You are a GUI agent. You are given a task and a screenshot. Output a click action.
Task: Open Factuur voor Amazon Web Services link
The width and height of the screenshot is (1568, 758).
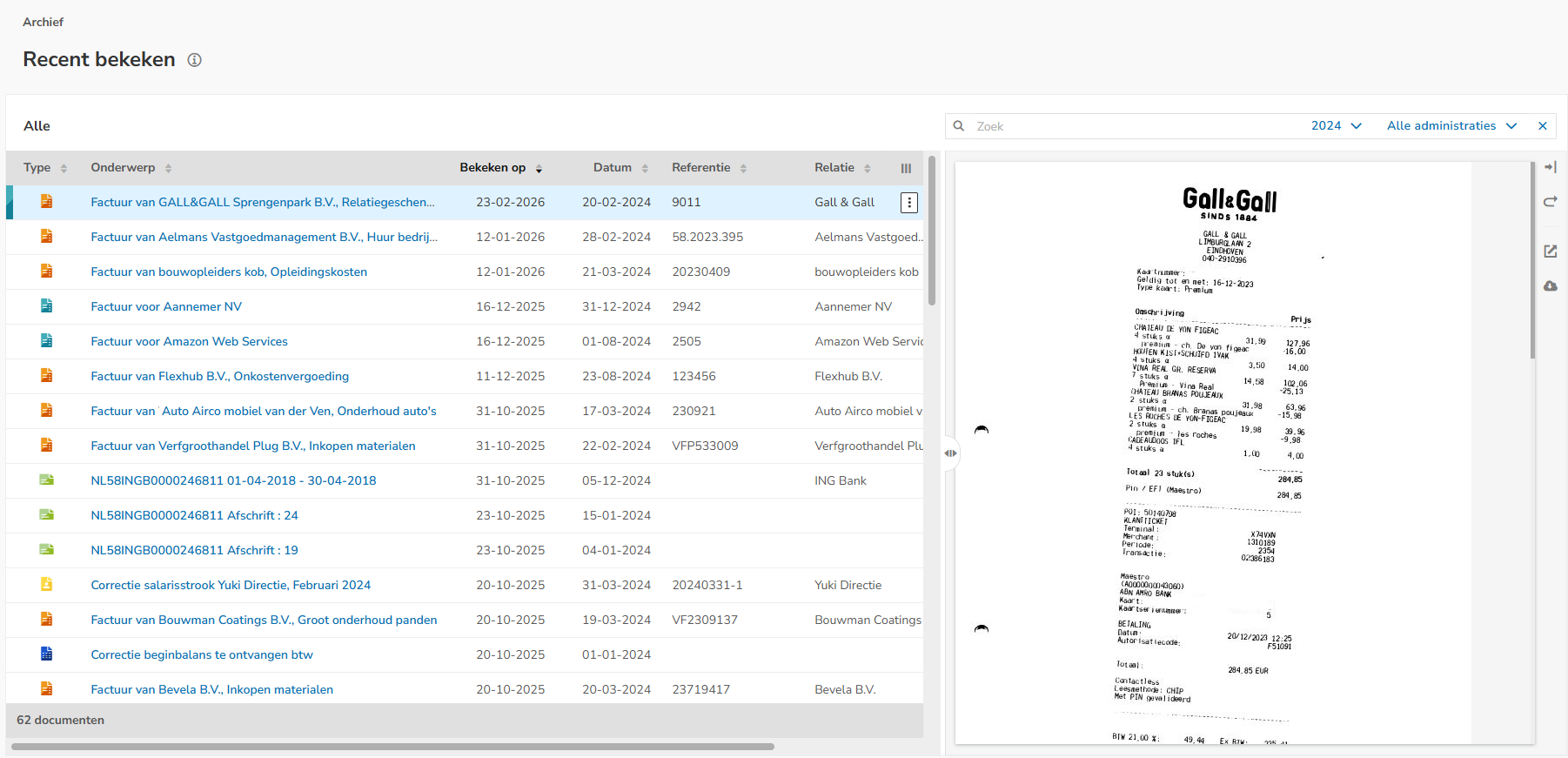pos(189,342)
